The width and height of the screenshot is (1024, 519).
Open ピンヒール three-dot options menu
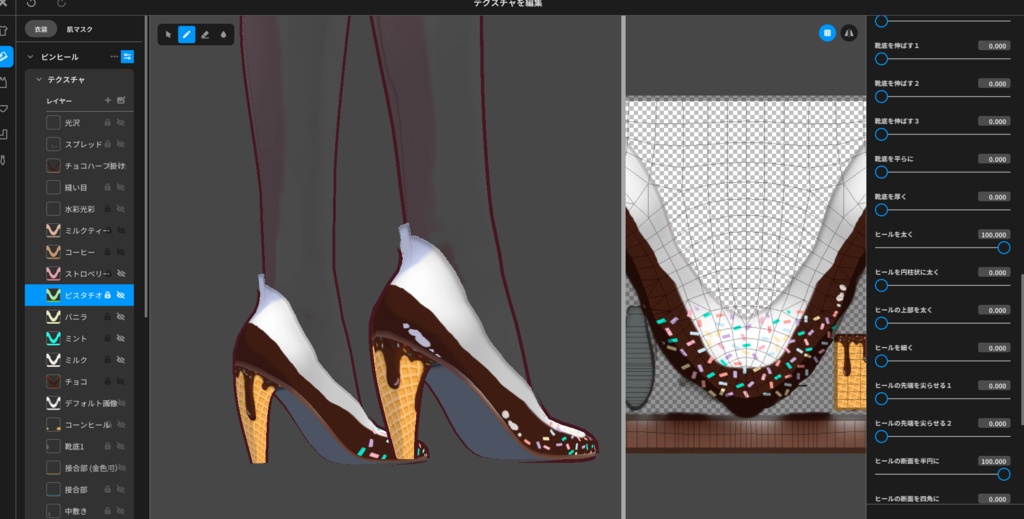(x=114, y=57)
